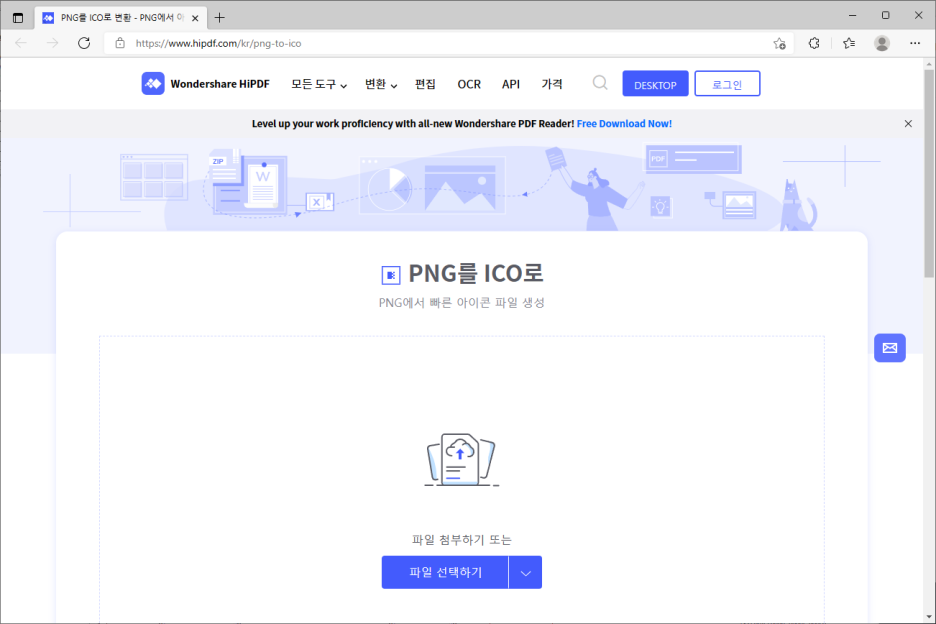Dismiss the PDF Reader promotion banner
Screen dimensions: 936x624
click(x=908, y=124)
